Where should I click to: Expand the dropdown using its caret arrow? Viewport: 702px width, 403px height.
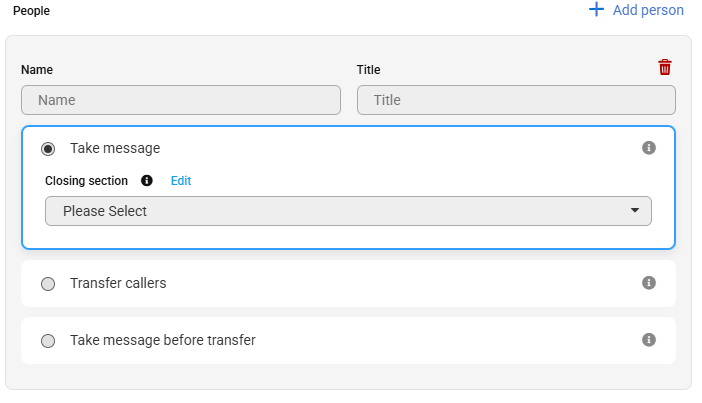(635, 210)
